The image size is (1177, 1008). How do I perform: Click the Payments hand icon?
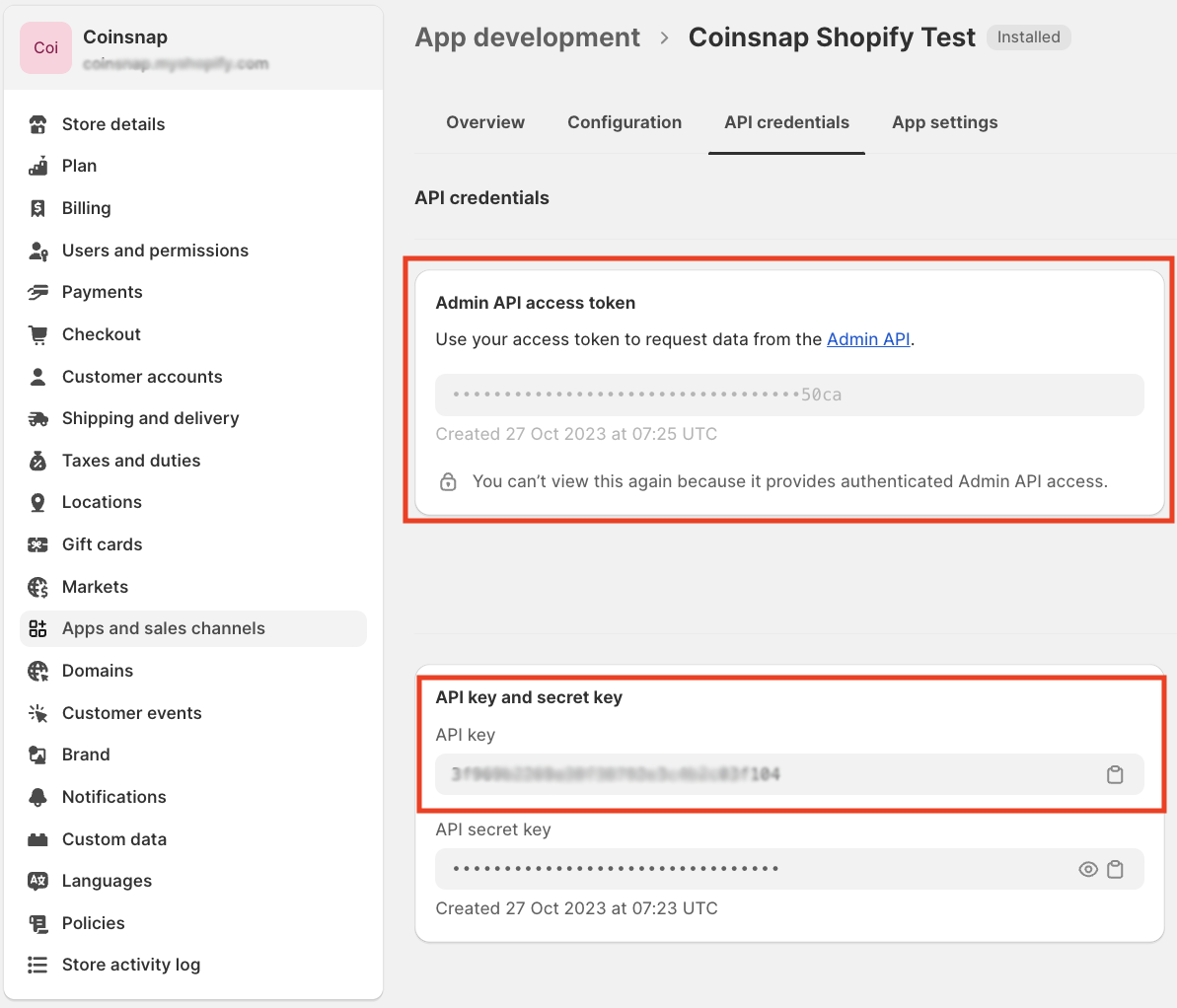point(37,292)
